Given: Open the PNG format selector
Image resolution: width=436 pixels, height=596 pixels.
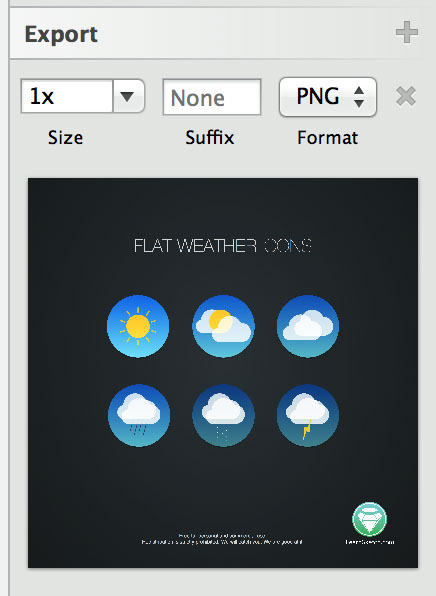Looking at the screenshot, I should pos(328,97).
